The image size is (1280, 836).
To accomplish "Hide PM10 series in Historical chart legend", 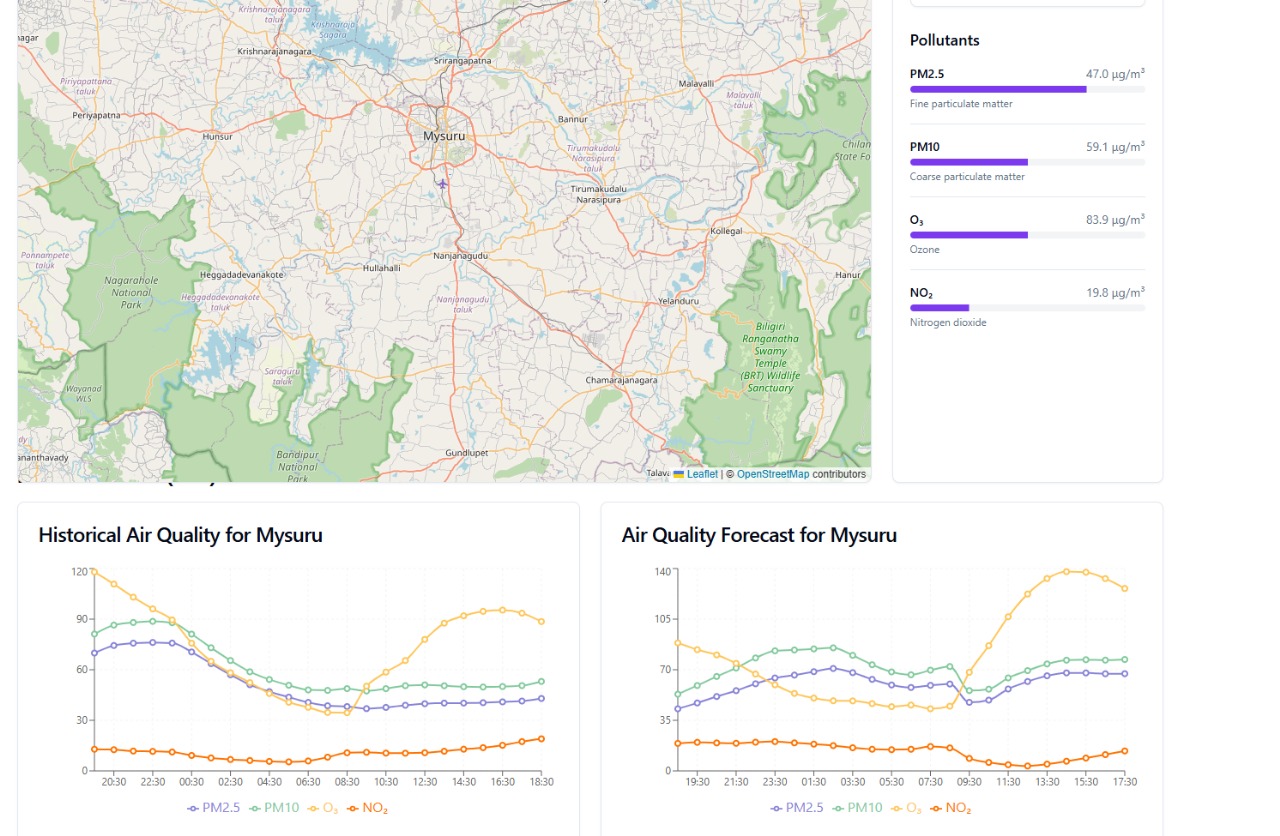I will point(273,808).
